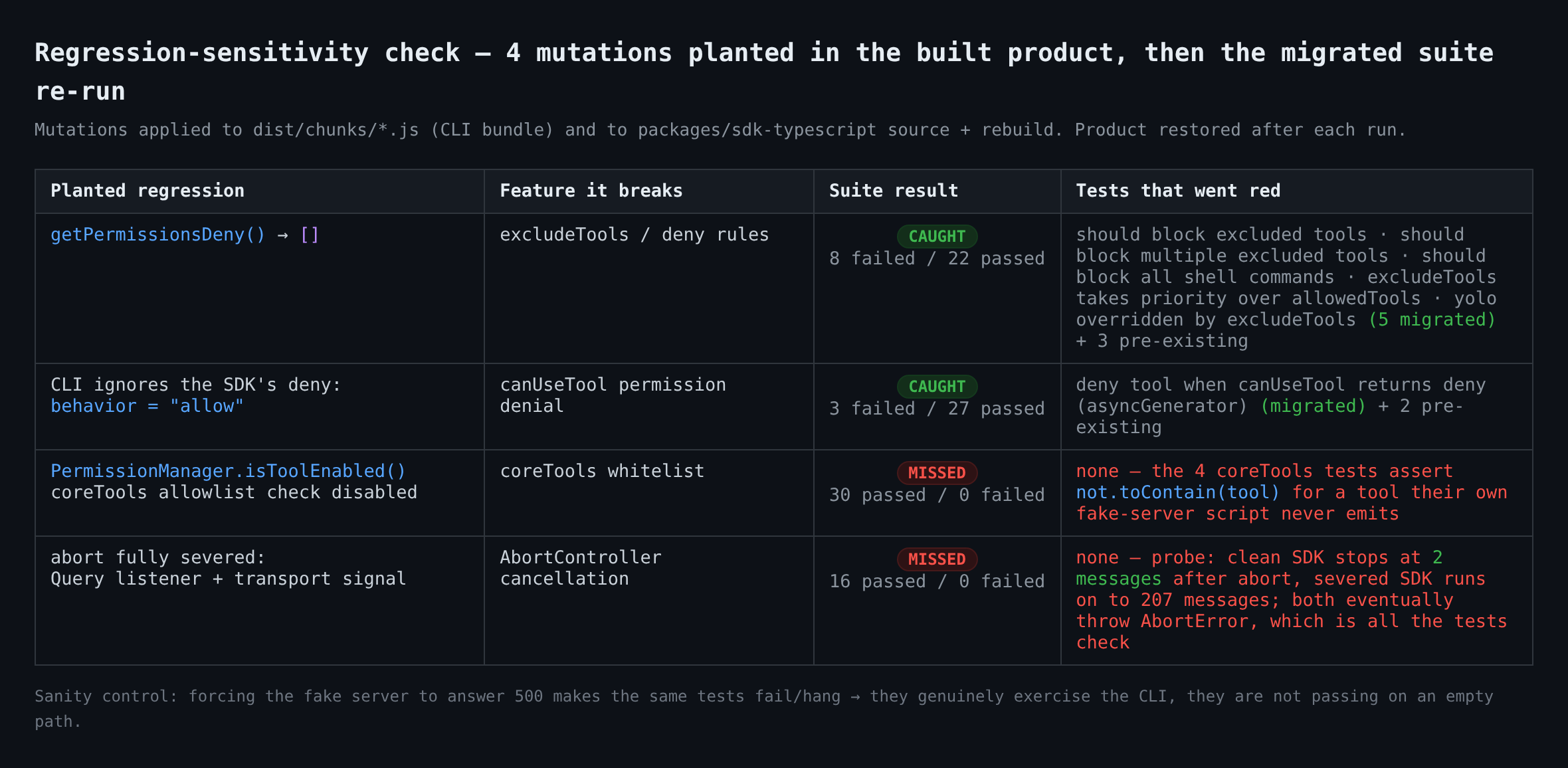Click the 3 failed / 27 passed result

pos(937,409)
